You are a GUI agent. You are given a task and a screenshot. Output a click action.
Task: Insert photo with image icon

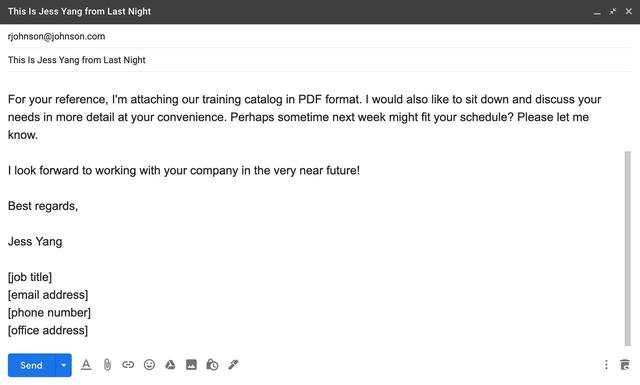(191, 365)
